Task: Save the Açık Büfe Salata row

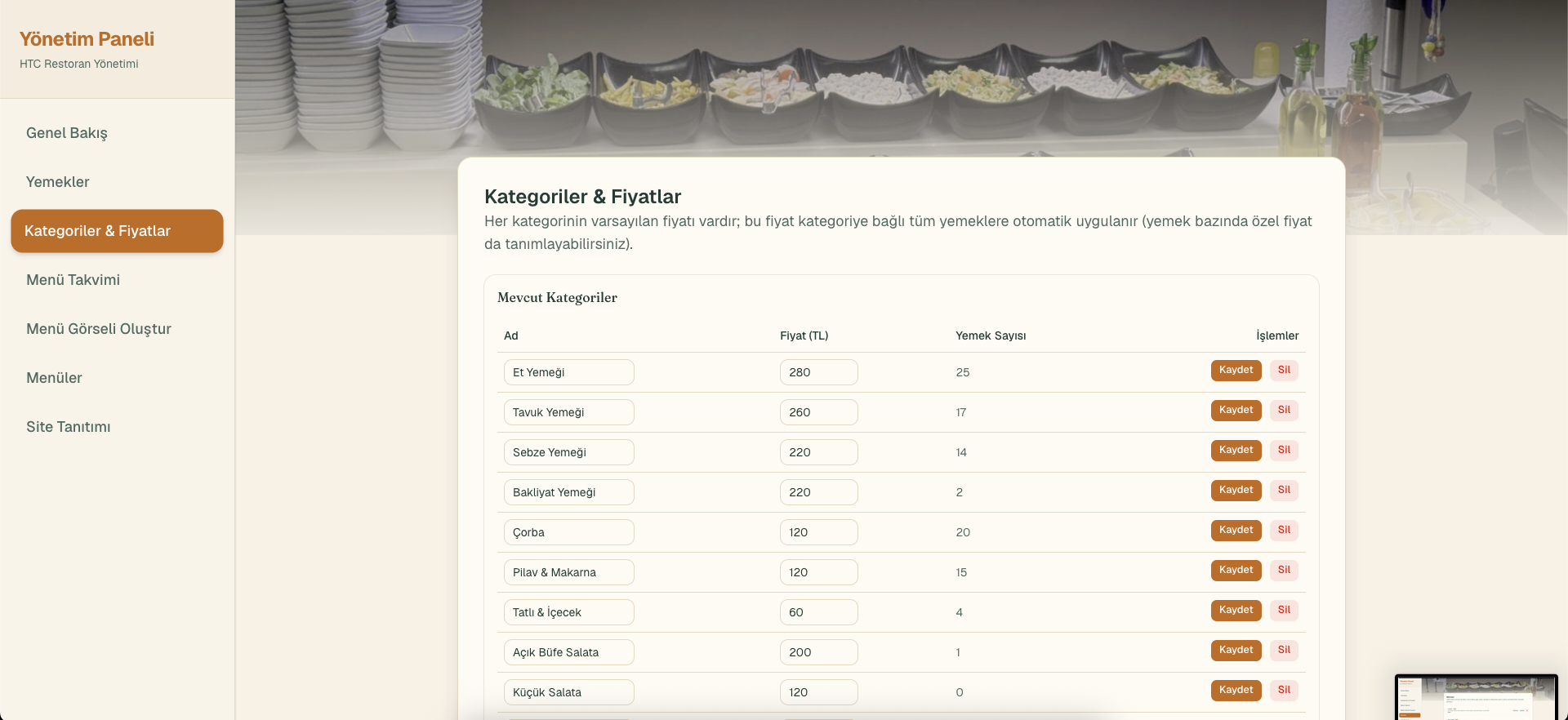Action: 1236,651
